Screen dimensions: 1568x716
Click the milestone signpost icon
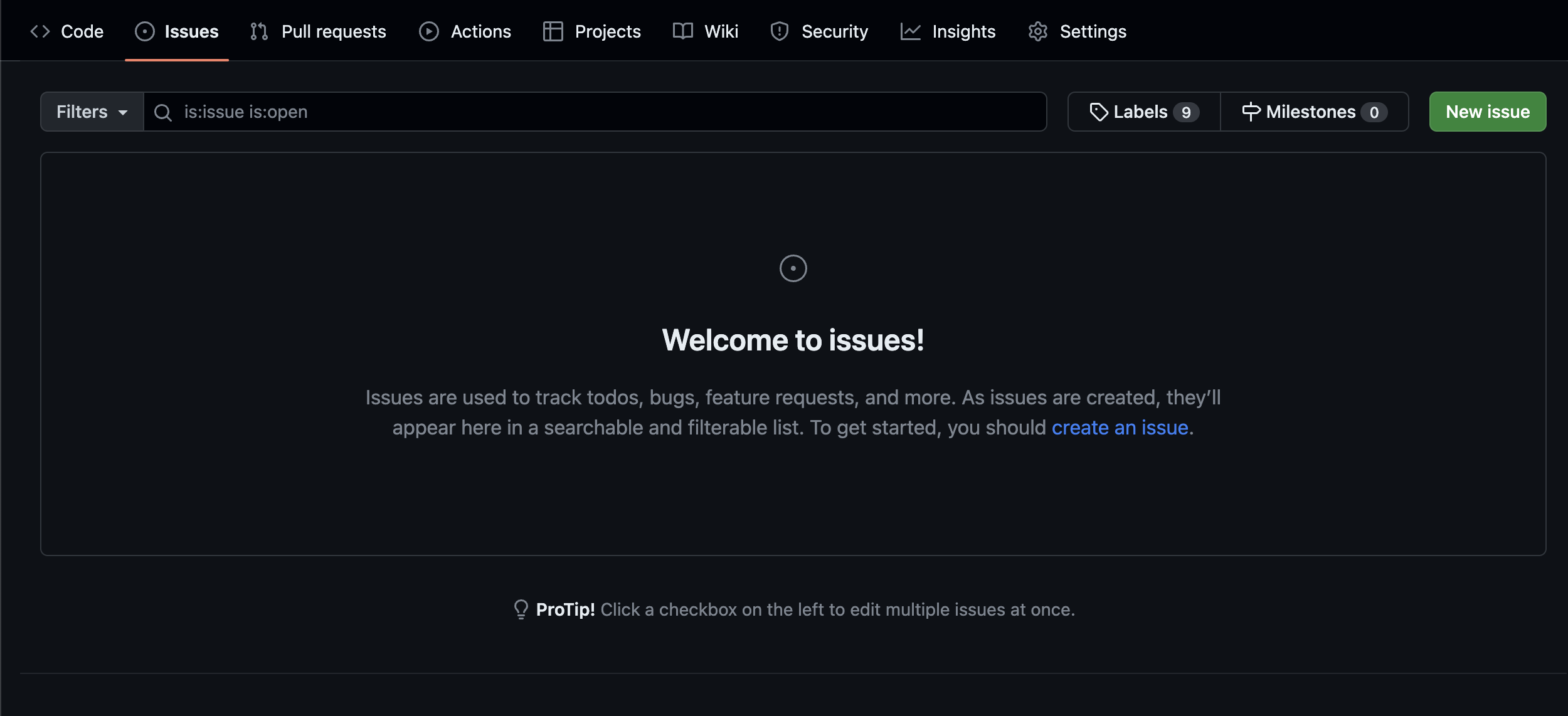click(1251, 111)
